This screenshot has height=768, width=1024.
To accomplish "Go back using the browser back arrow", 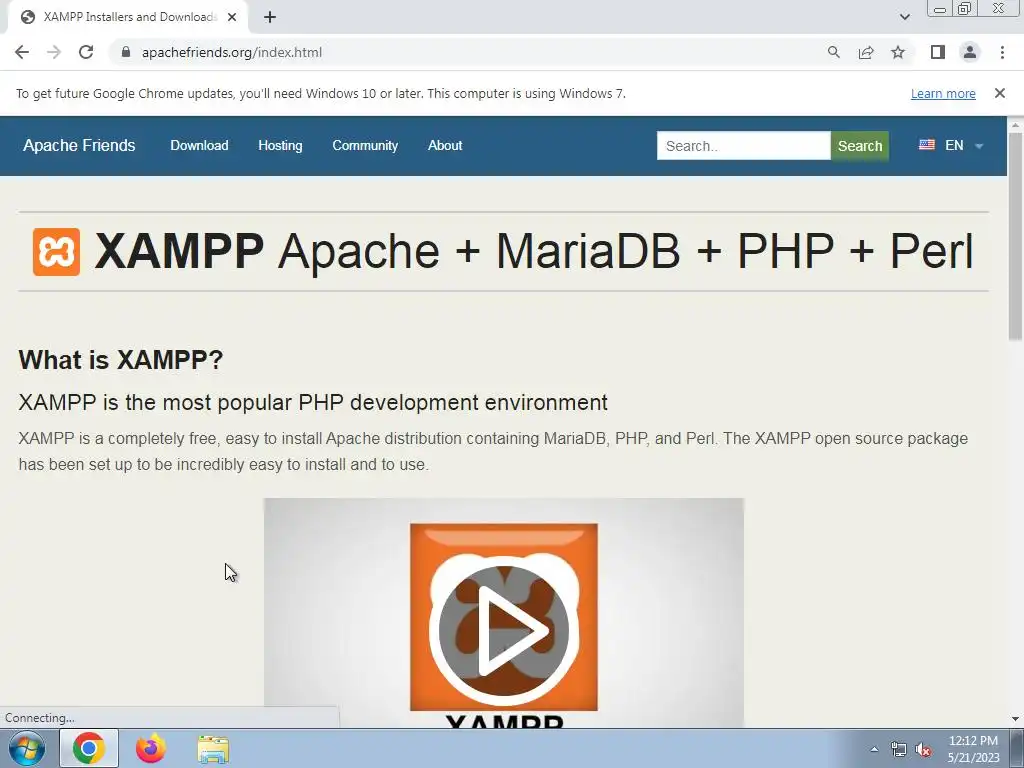I will tap(22, 52).
